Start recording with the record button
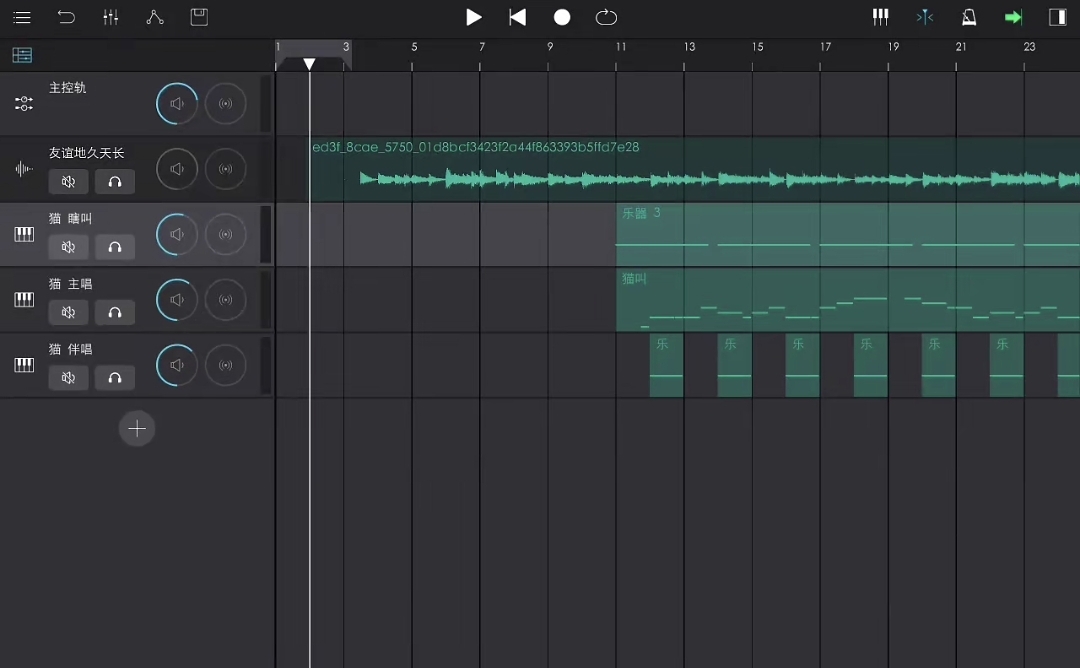Image resolution: width=1080 pixels, height=668 pixels. [562, 17]
